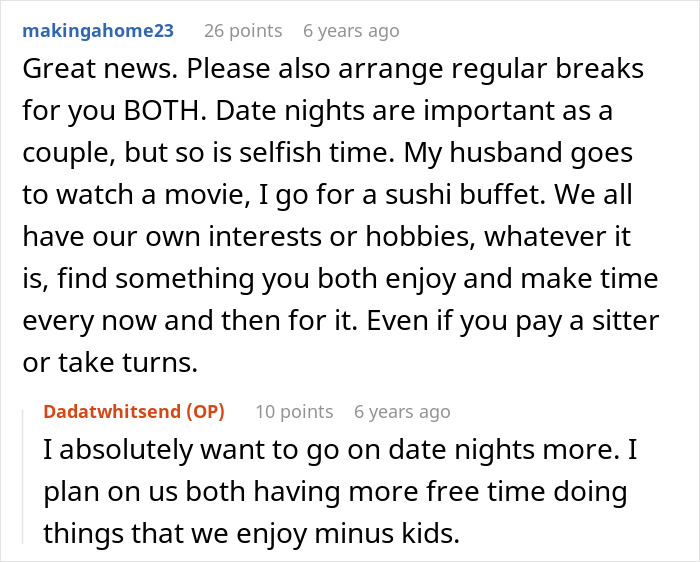Click the text 'or take turns.'
The width and height of the screenshot is (700, 562).
coord(110,362)
